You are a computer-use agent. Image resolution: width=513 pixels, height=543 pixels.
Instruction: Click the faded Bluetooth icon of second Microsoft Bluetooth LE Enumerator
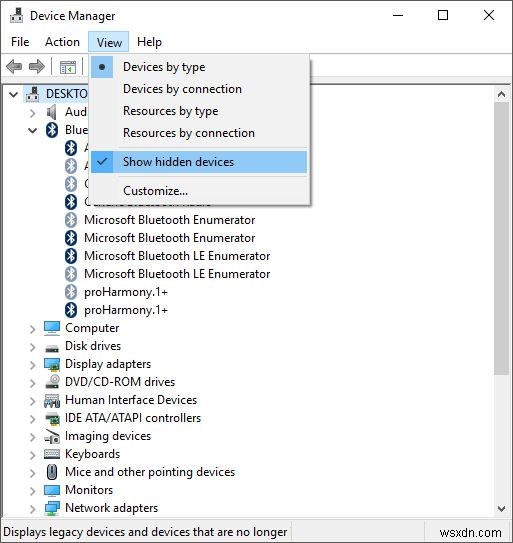tap(71, 274)
